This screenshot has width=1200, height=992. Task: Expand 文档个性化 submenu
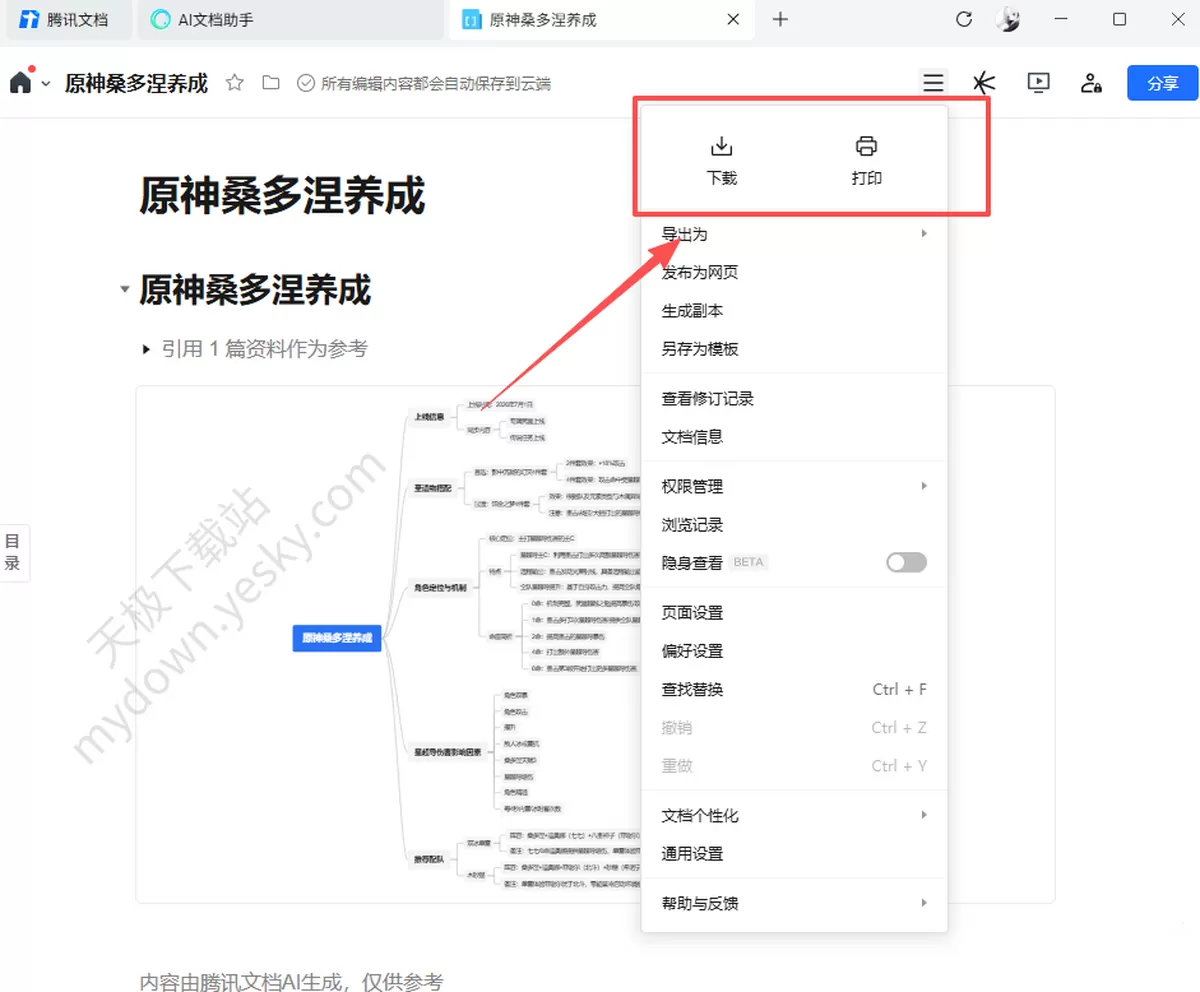pos(794,816)
